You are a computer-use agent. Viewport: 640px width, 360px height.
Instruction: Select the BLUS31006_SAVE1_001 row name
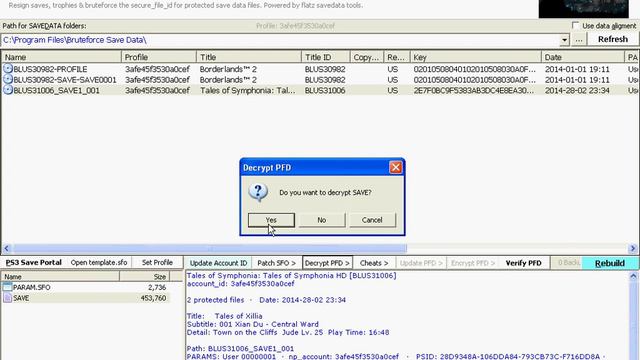56,90
